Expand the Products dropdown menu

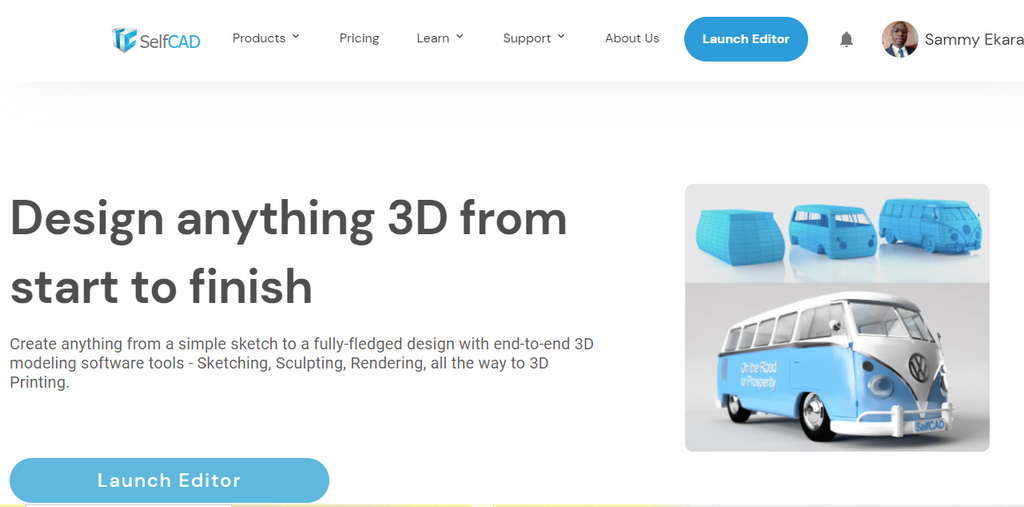click(266, 38)
